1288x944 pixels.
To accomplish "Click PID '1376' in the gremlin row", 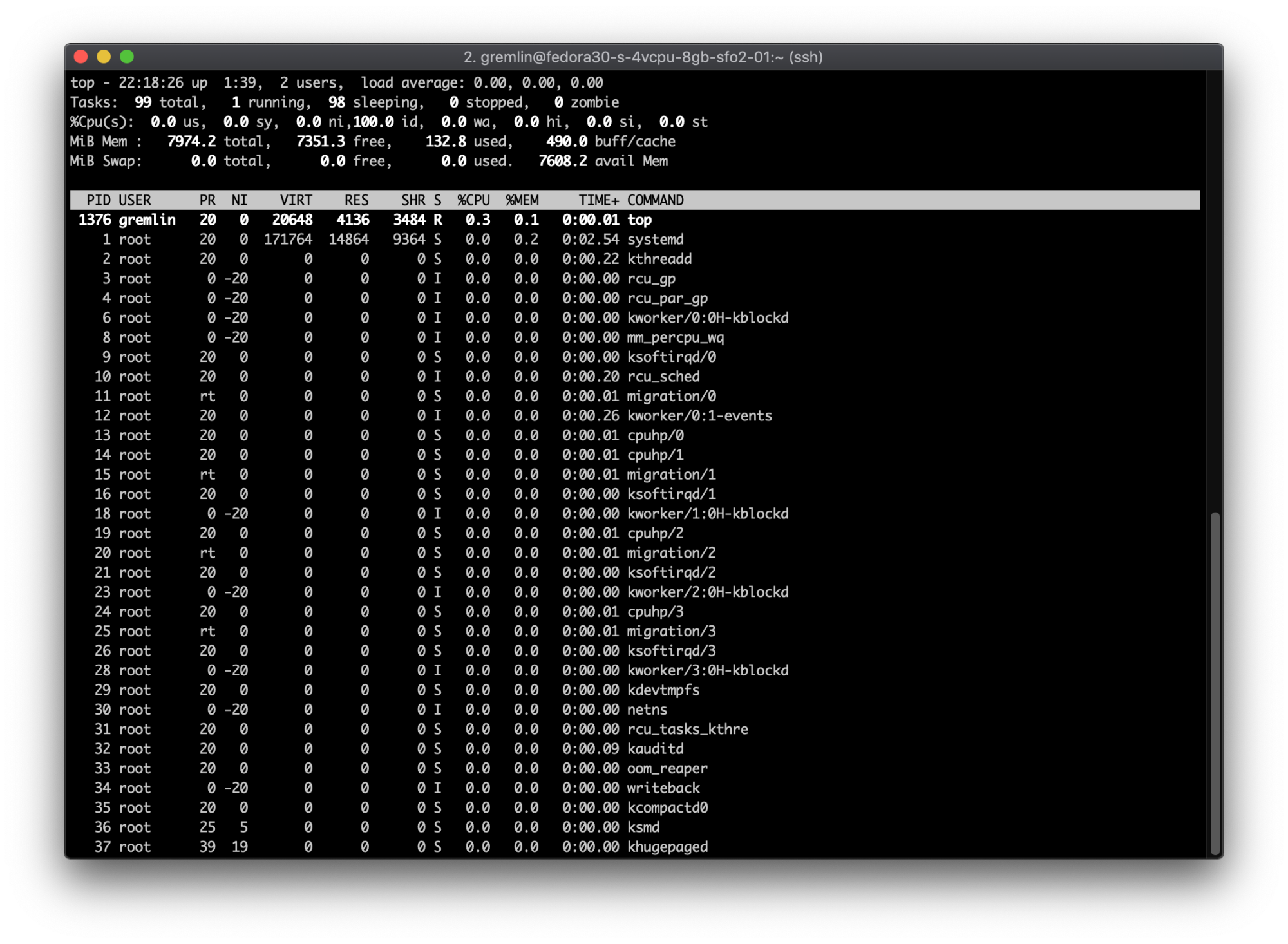I will tap(95, 220).
